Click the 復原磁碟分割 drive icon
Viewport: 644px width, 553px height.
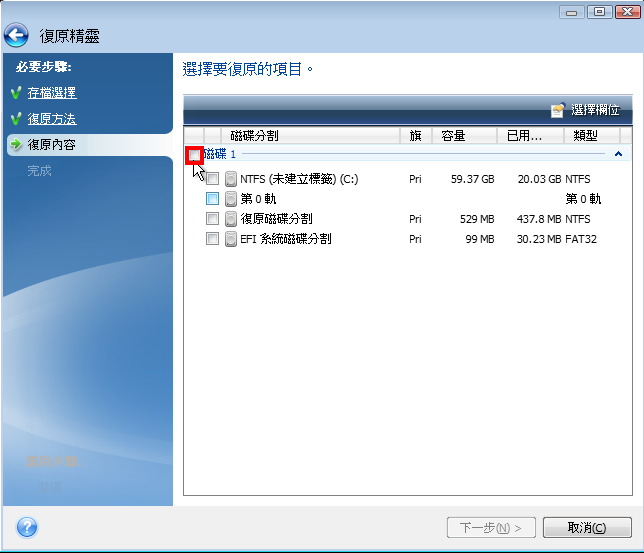231,219
